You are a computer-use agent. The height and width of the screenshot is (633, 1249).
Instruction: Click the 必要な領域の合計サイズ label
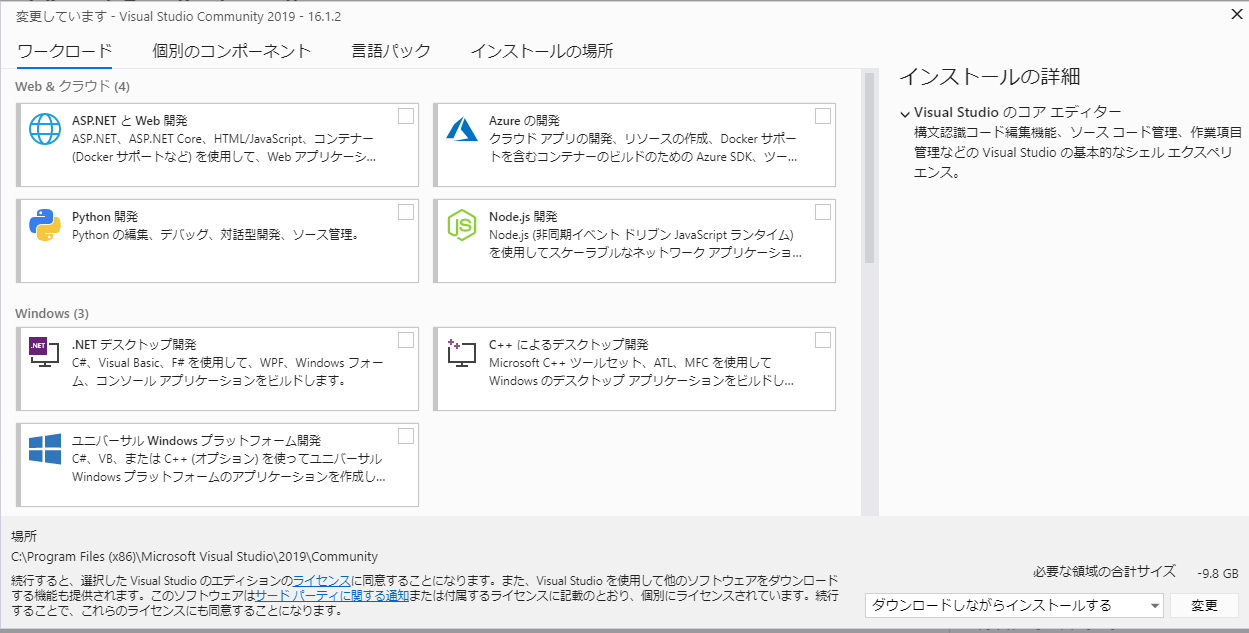(x=1104, y=572)
